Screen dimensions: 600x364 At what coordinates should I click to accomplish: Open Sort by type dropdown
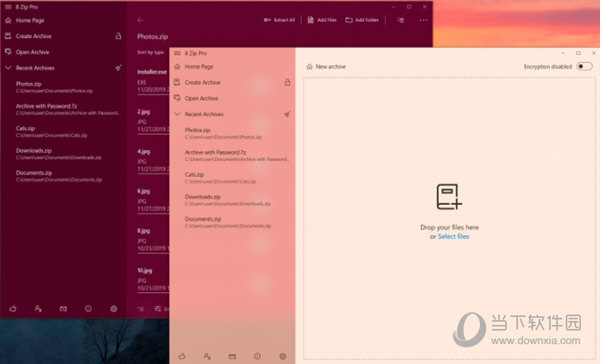tap(150, 52)
